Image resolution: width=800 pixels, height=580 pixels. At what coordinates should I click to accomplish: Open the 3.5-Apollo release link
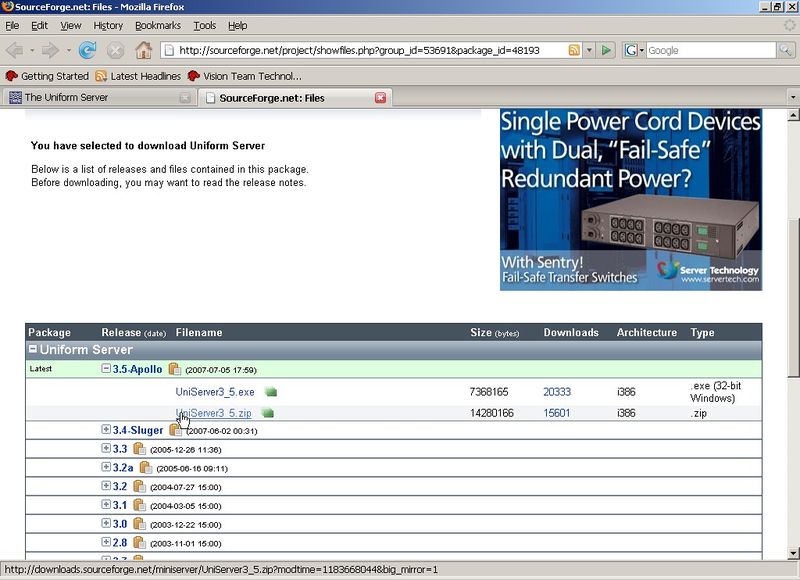137,369
